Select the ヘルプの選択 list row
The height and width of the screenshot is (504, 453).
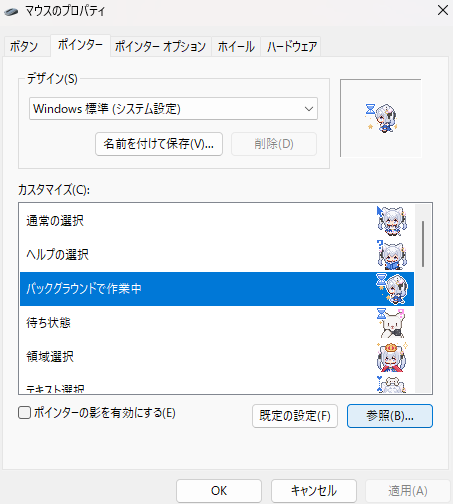point(217,255)
